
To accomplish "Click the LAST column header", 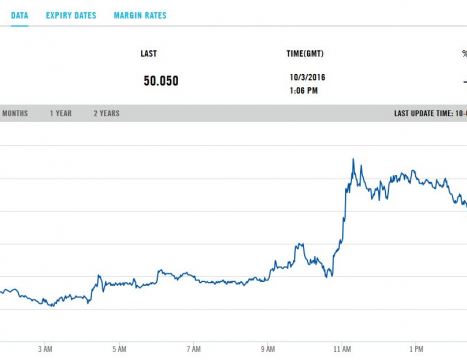I will (x=149, y=54).
